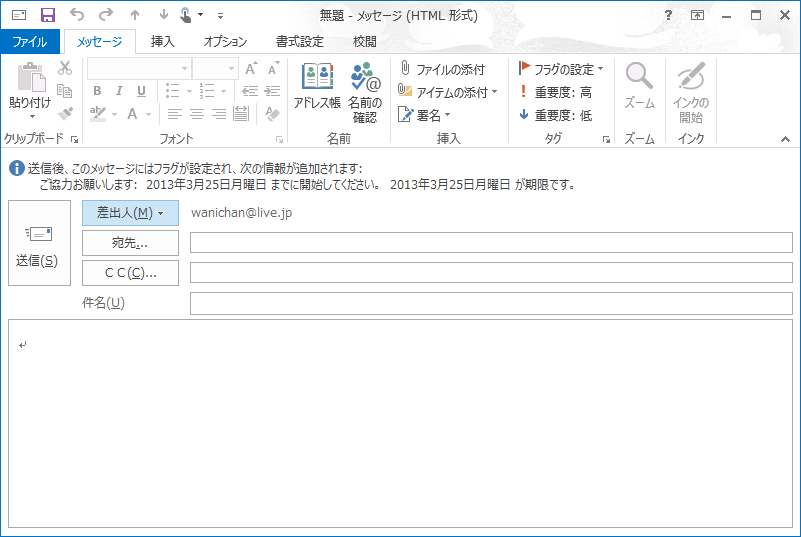Click 名前の確認 check names icon
The height and width of the screenshot is (537, 801).
point(365,92)
